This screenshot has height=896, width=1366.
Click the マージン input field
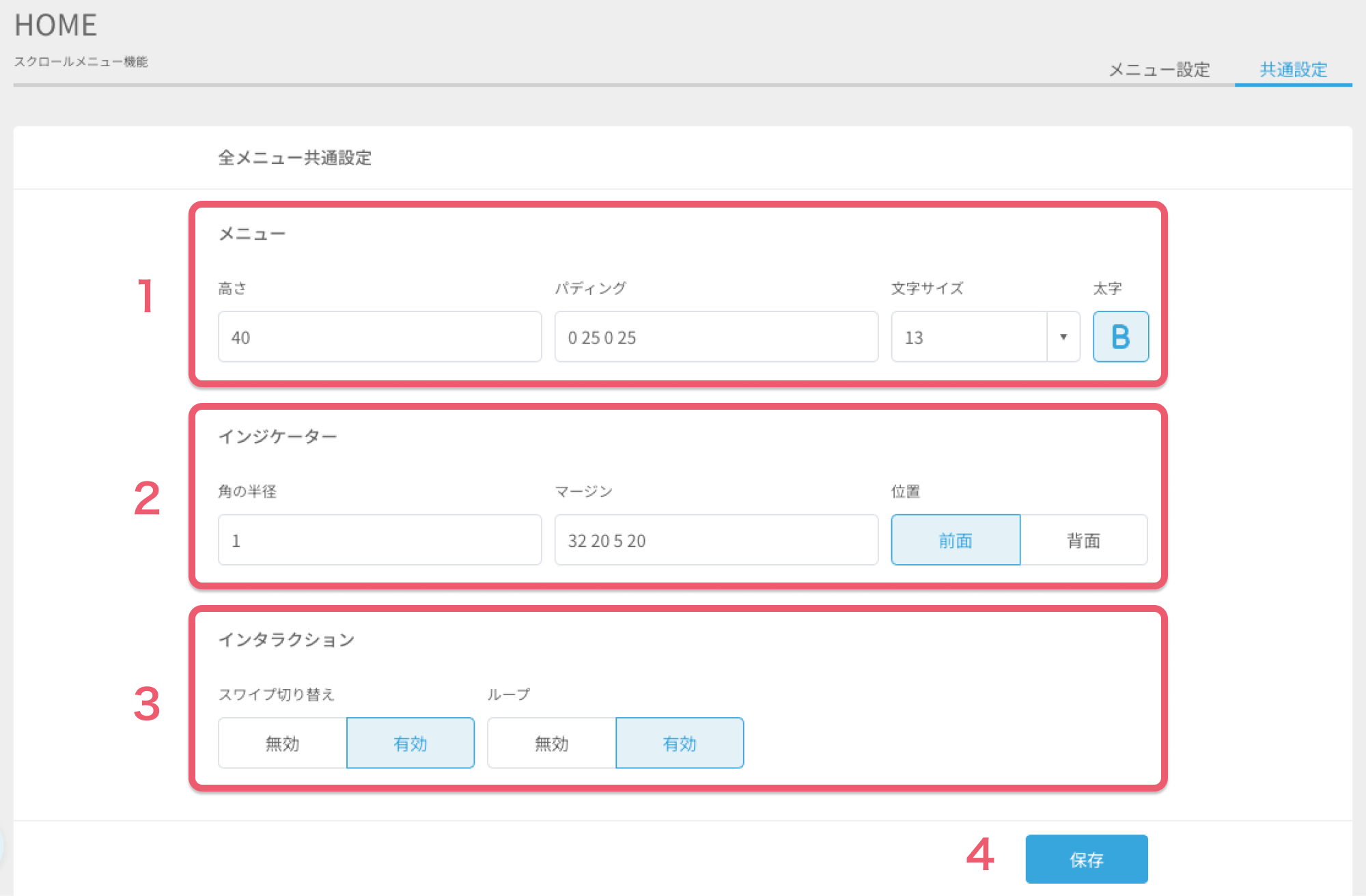tap(716, 540)
